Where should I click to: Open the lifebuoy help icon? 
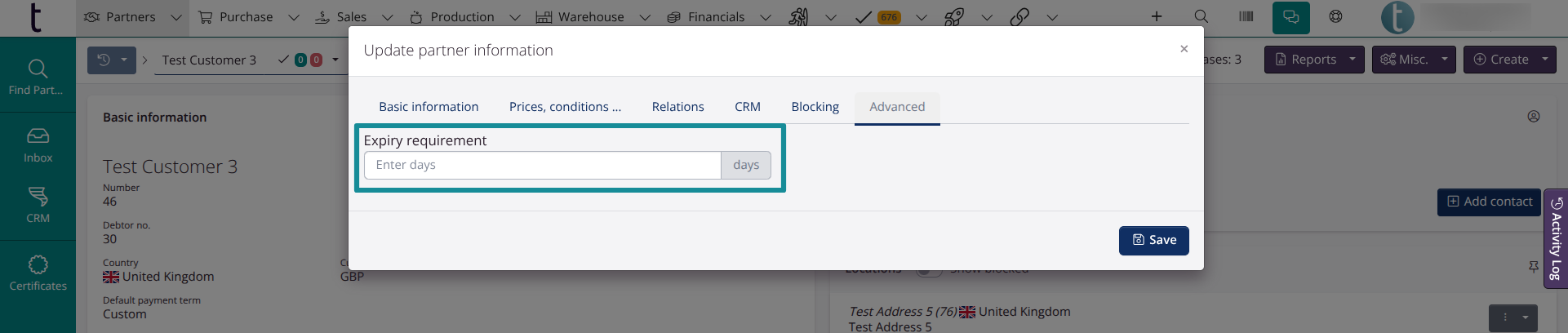click(x=1335, y=17)
